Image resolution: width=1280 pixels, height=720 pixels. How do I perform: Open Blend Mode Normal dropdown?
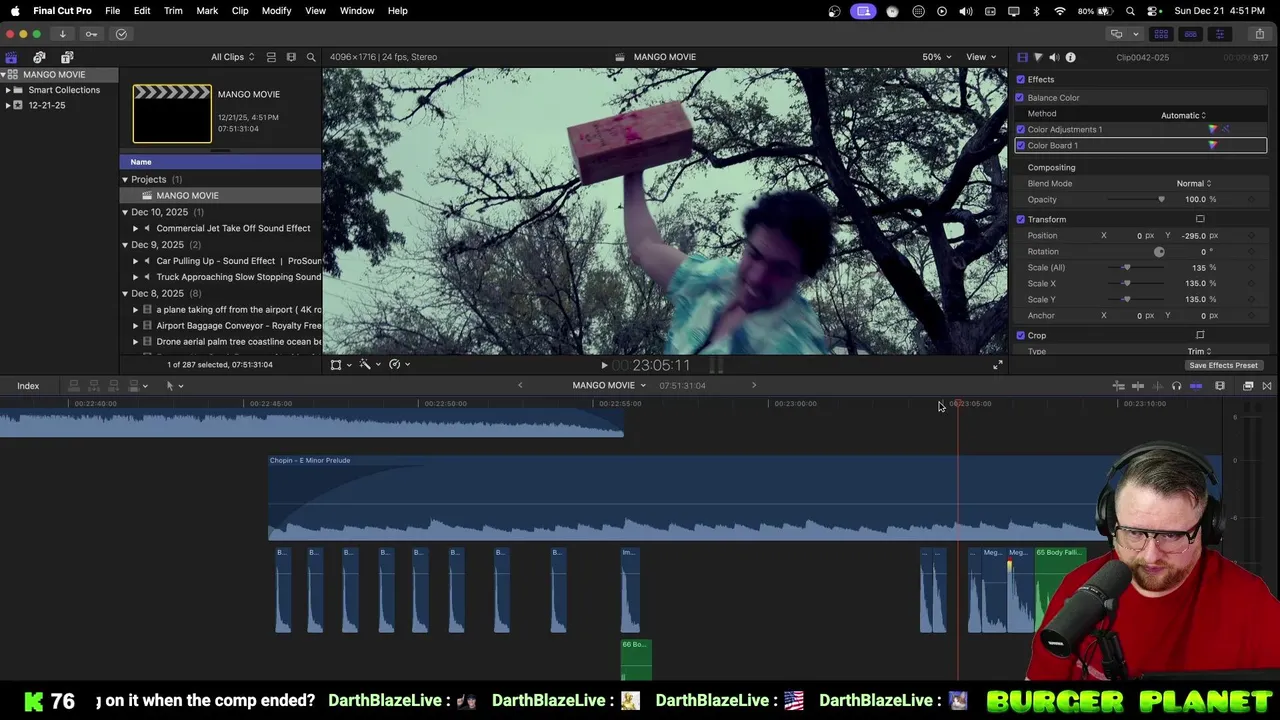1193,184
